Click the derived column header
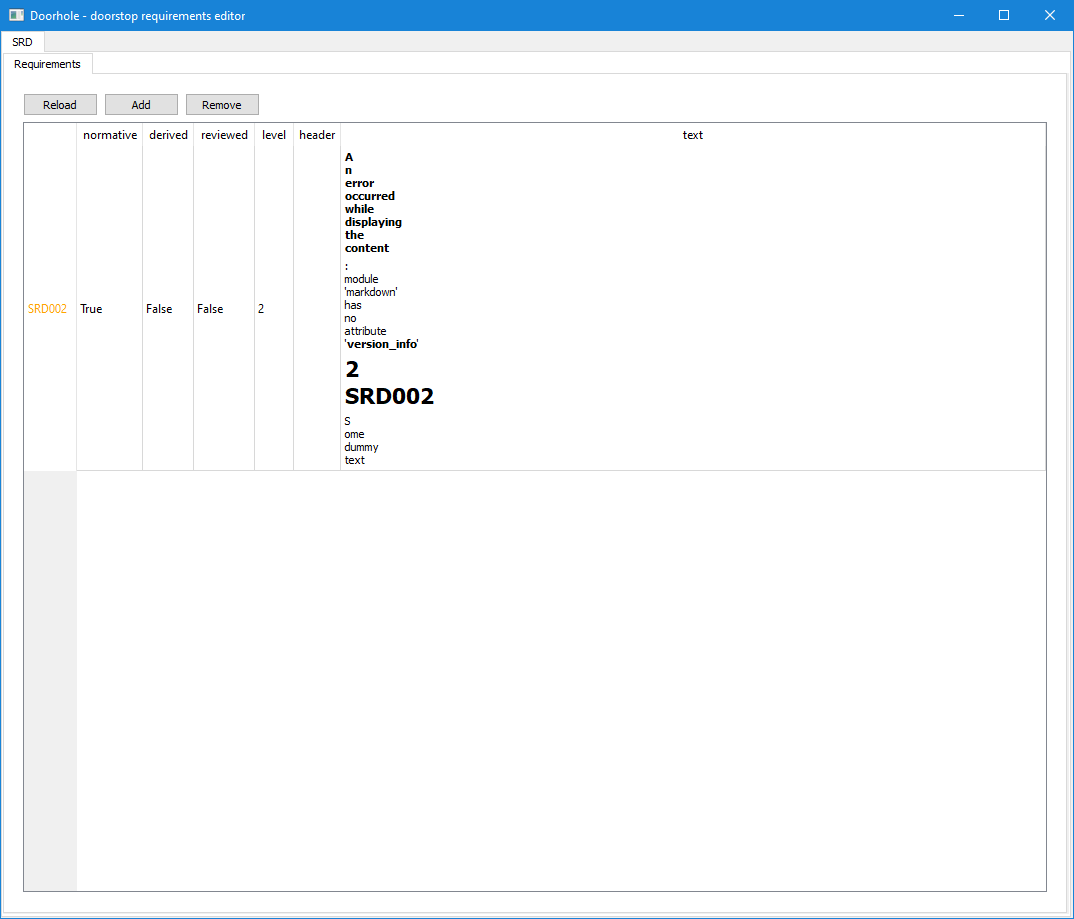Image resolution: width=1074 pixels, height=919 pixels. (x=167, y=134)
